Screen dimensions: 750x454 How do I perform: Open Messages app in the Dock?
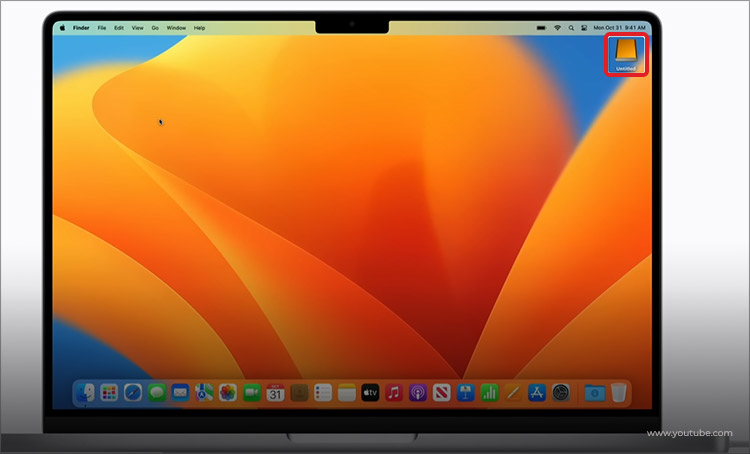point(157,393)
